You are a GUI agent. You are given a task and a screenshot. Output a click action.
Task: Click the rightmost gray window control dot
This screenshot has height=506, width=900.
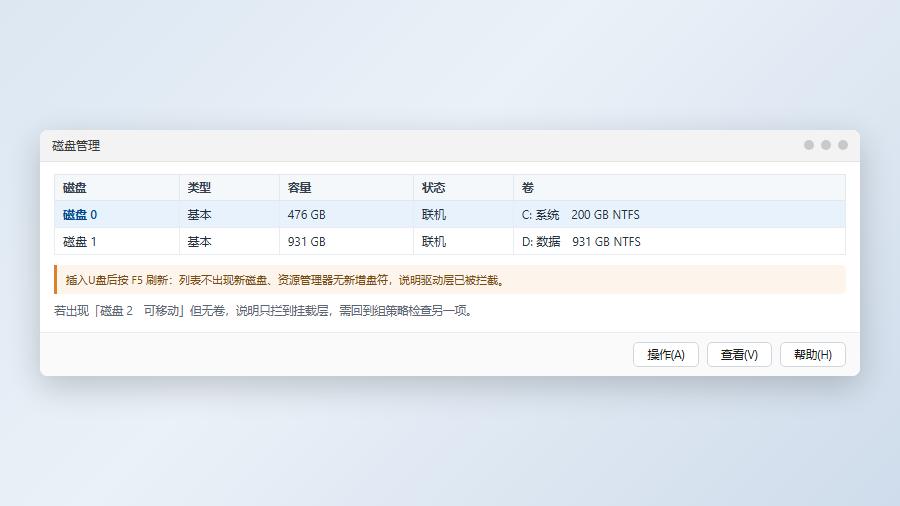tap(843, 145)
